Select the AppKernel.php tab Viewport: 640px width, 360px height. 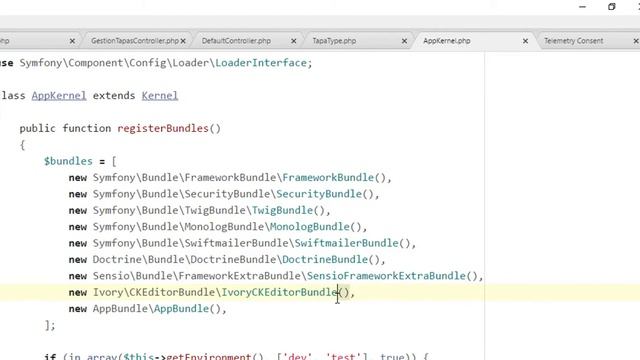pyautogui.click(x=447, y=41)
